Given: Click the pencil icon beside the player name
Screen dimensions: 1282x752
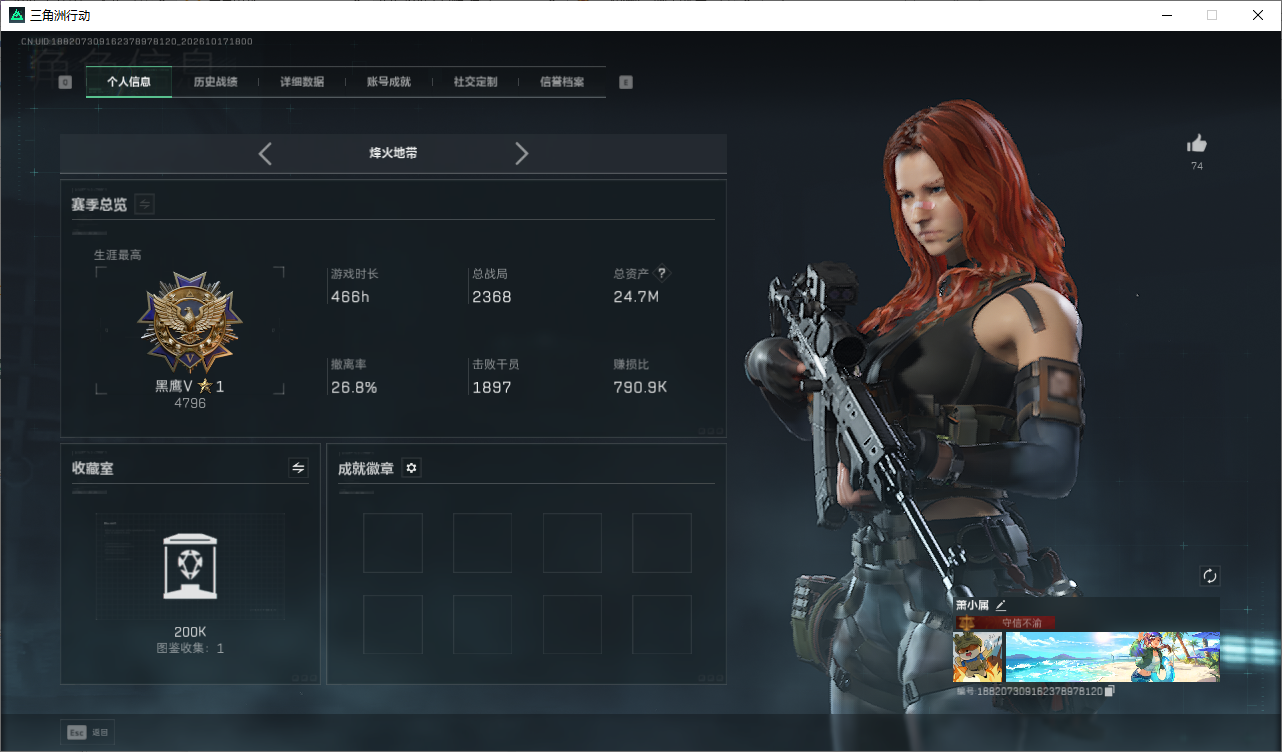Looking at the screenshot, I should coord(1000,605).
